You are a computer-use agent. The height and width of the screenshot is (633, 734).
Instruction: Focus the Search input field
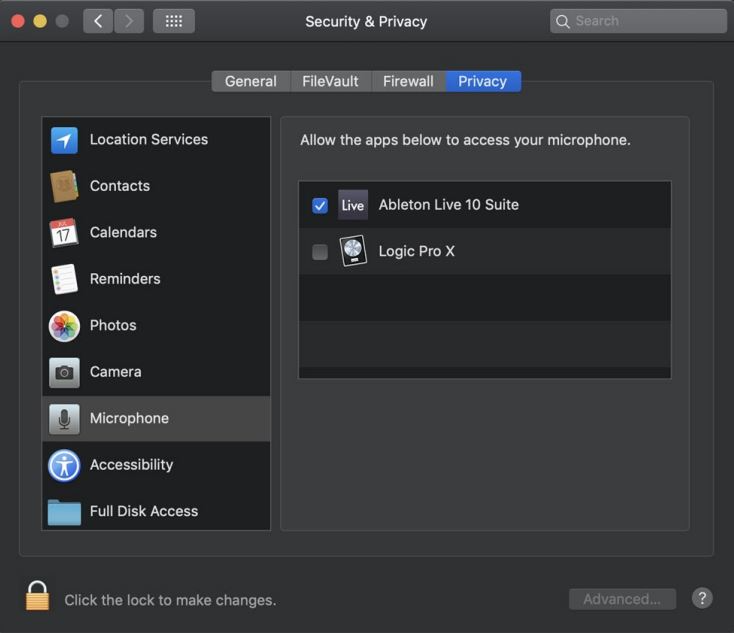point(639,21)
